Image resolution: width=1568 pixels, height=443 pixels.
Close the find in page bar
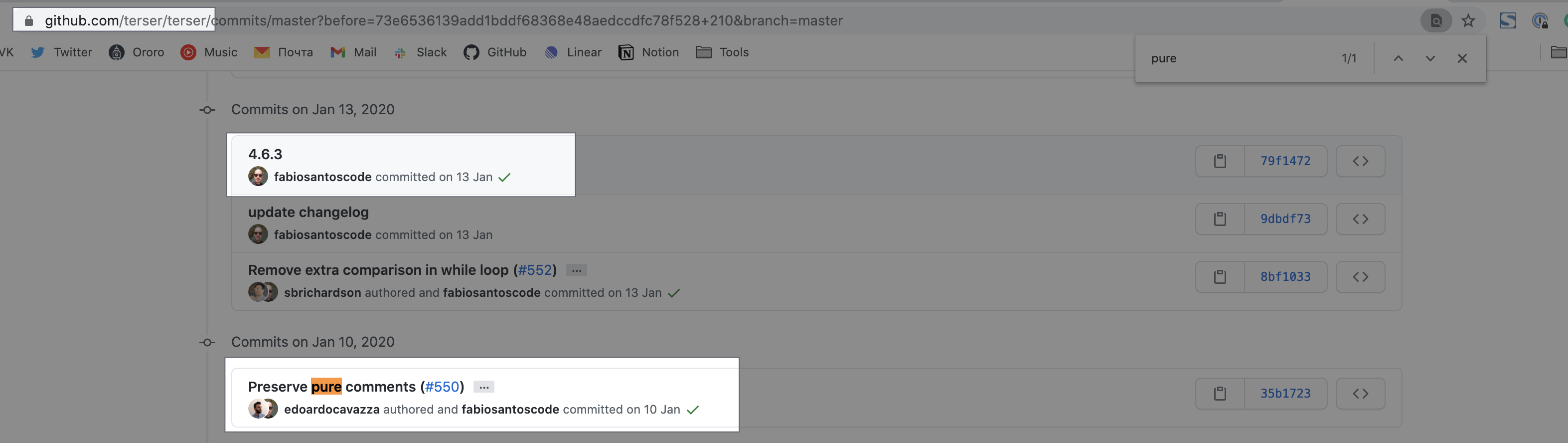tap(1462, 58)
